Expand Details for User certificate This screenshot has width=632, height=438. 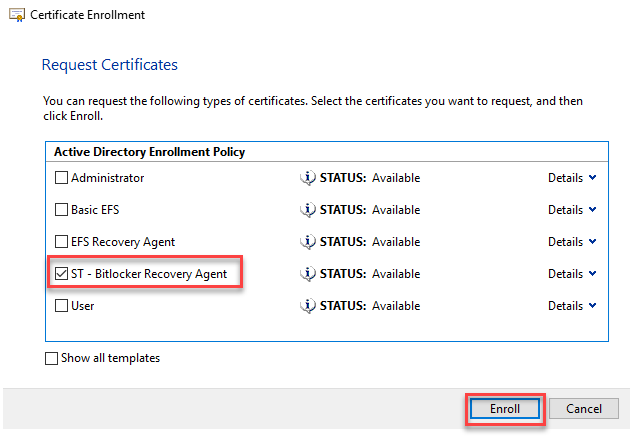pos(571,306)
